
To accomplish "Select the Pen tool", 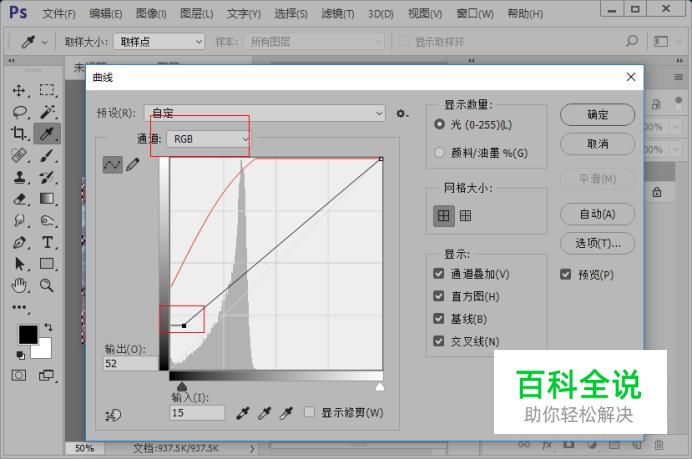I will 19,242.
